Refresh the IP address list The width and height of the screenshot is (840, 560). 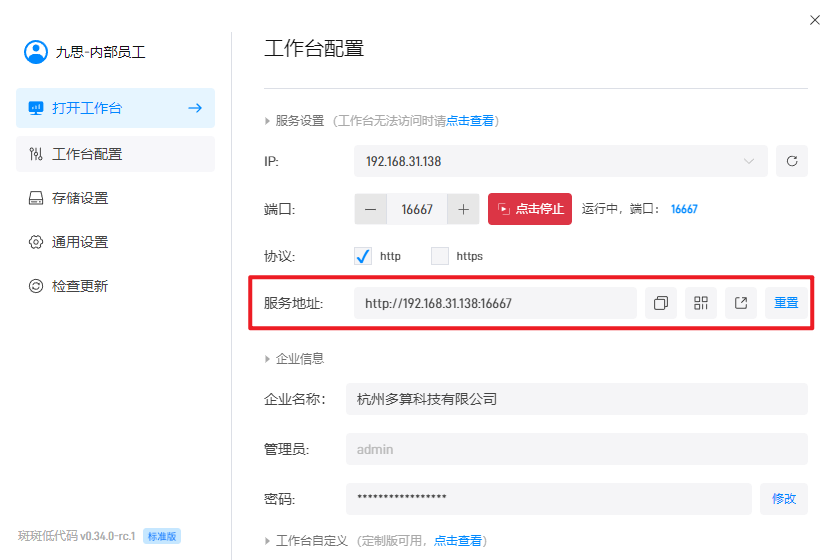[792, 161]
